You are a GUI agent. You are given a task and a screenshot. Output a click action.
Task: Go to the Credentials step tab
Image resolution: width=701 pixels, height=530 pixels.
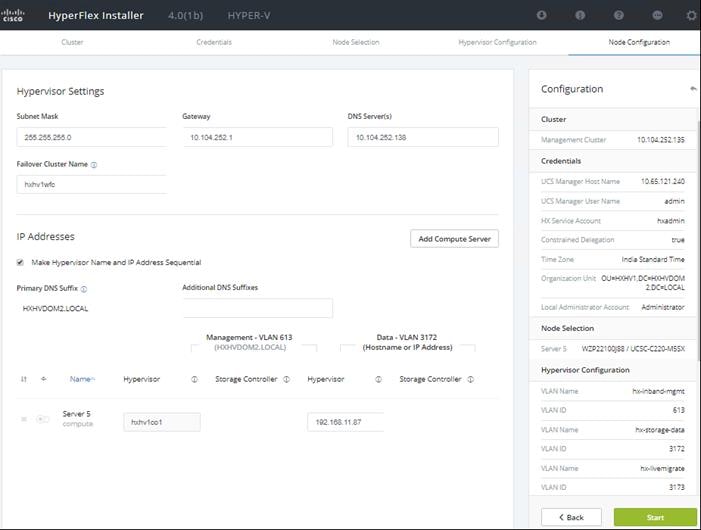point(214,42)
